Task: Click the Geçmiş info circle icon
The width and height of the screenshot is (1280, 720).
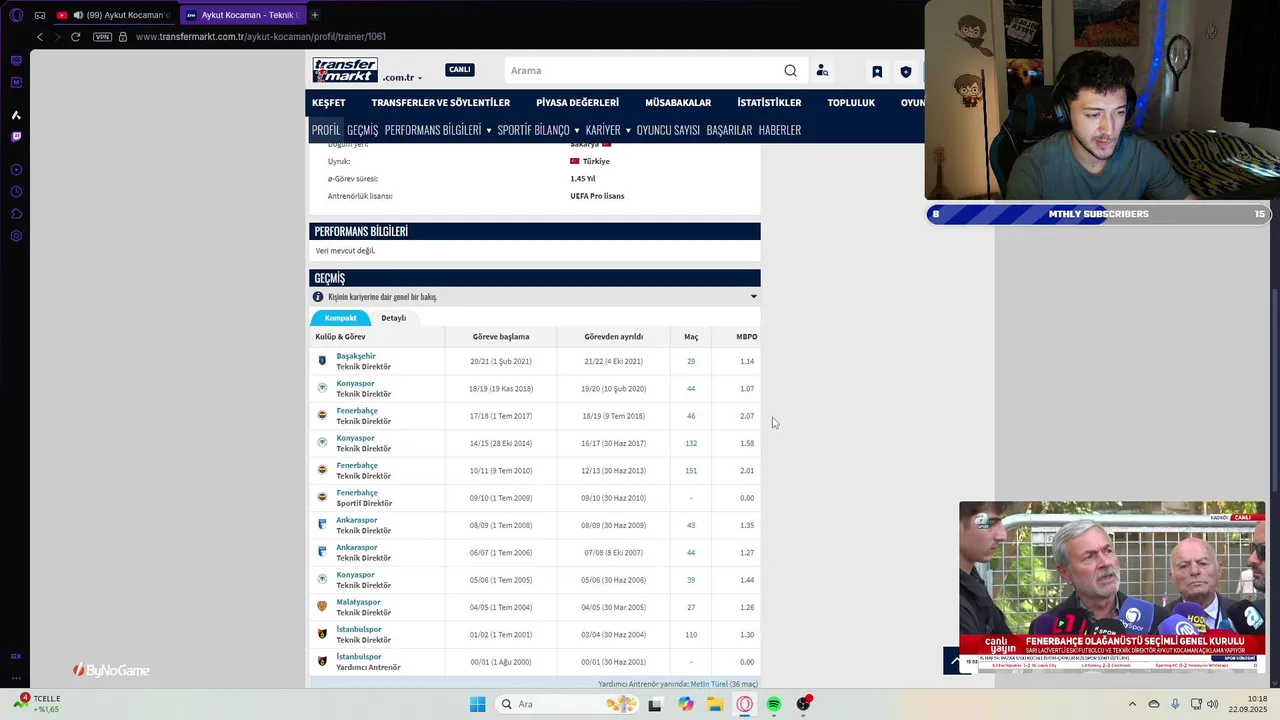Action: [318, 297]
